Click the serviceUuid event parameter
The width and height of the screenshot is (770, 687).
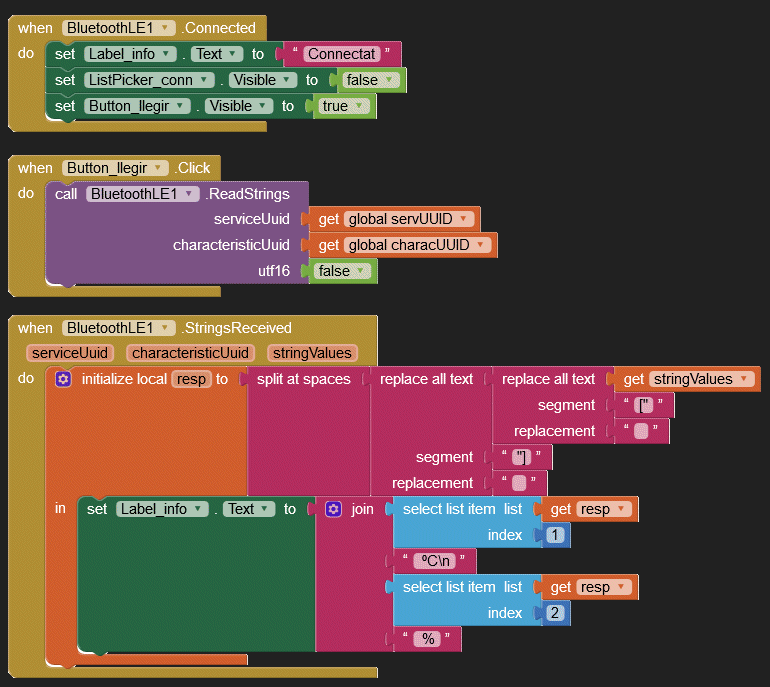68,352
